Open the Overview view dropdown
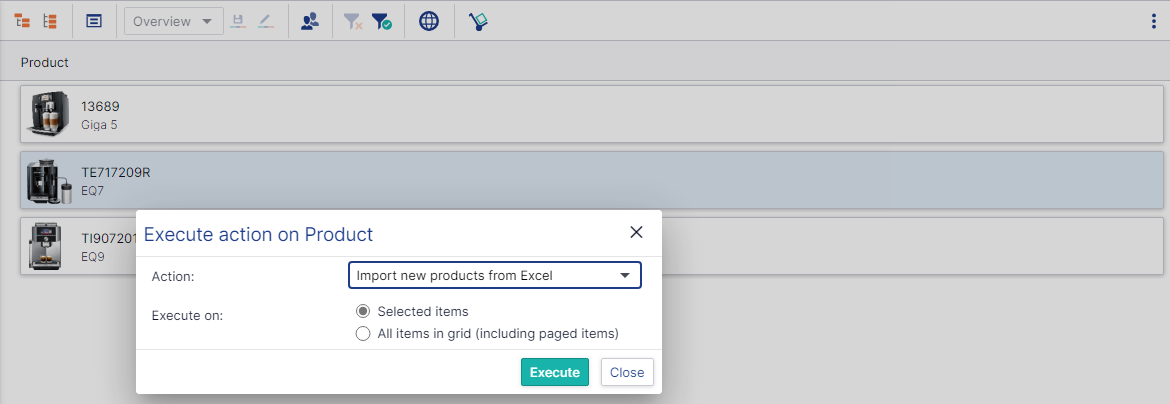Viewport: 1170px width, 404px height. pyautogui.click(x=174, y=22)
